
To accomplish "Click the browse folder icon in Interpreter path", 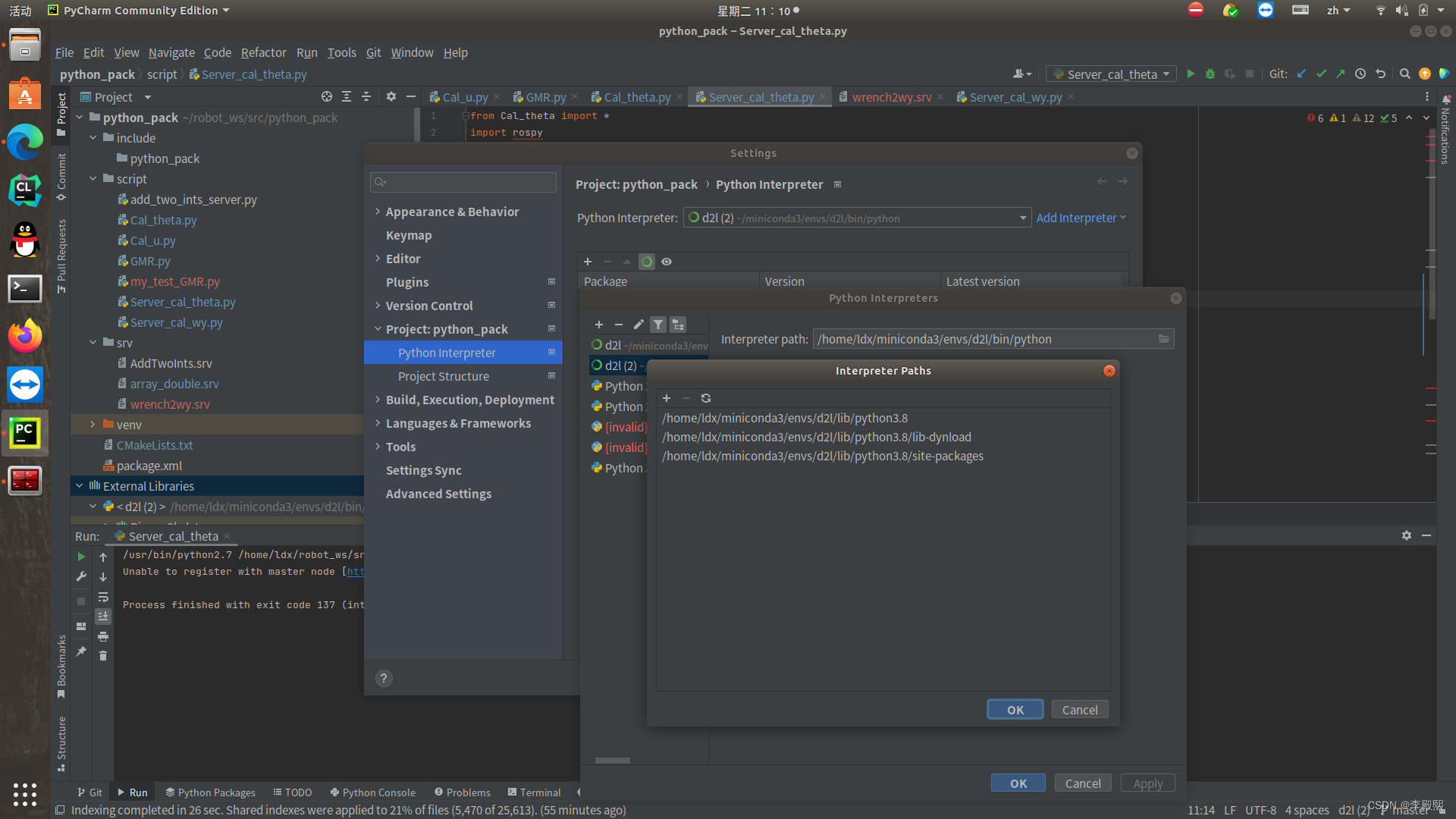I will pos(1164,339).
